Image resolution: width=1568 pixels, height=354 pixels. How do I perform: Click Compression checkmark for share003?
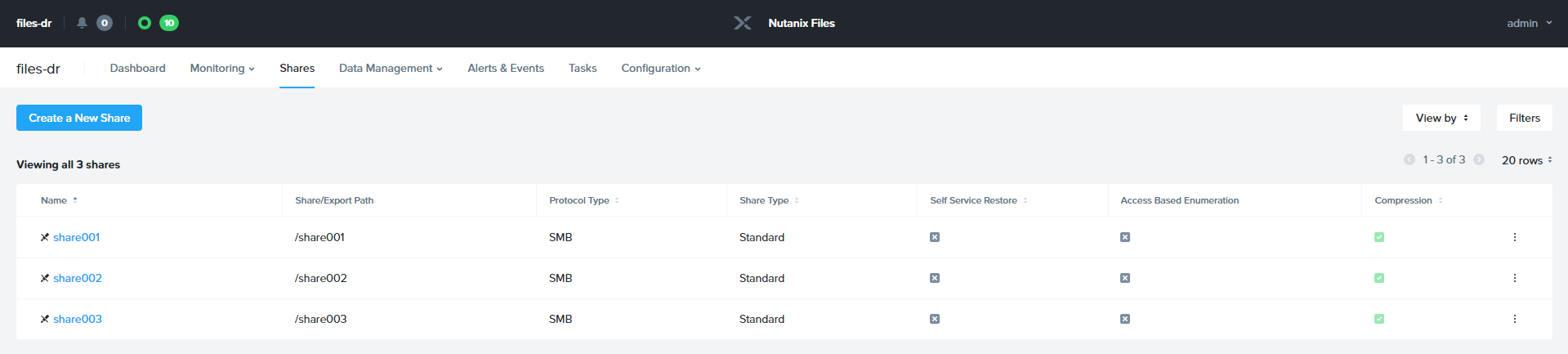(x=1379, y=319)
